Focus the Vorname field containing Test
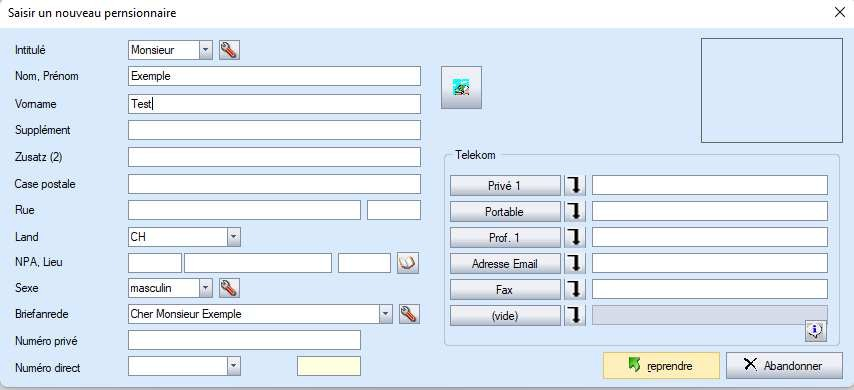The width and height of the screenshot is (854, 390). [x=274, y=103]
